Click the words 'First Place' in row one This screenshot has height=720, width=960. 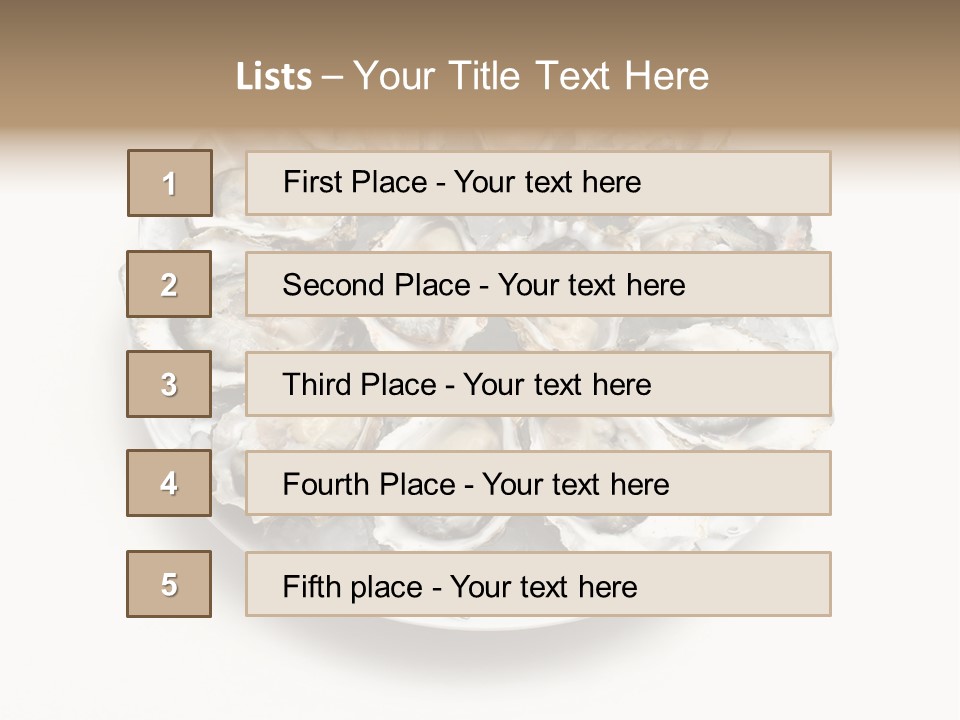point(355,182)
